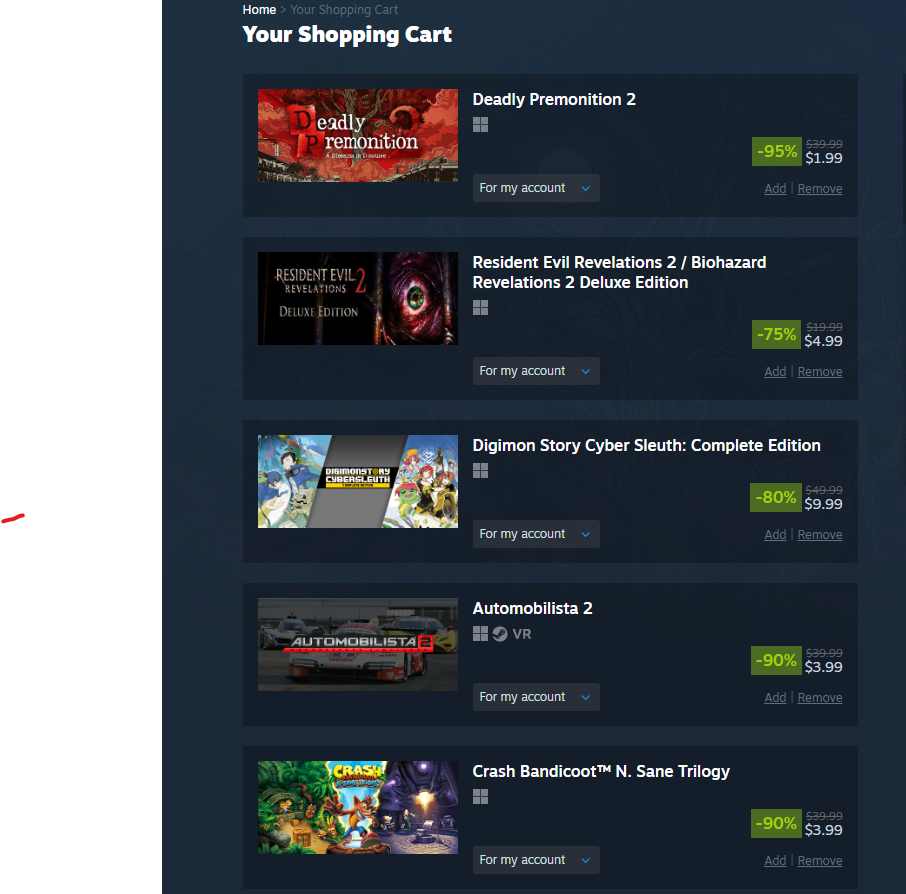Open the Automobilista 2 cover image
906x894 pixels.
[358, 644]
